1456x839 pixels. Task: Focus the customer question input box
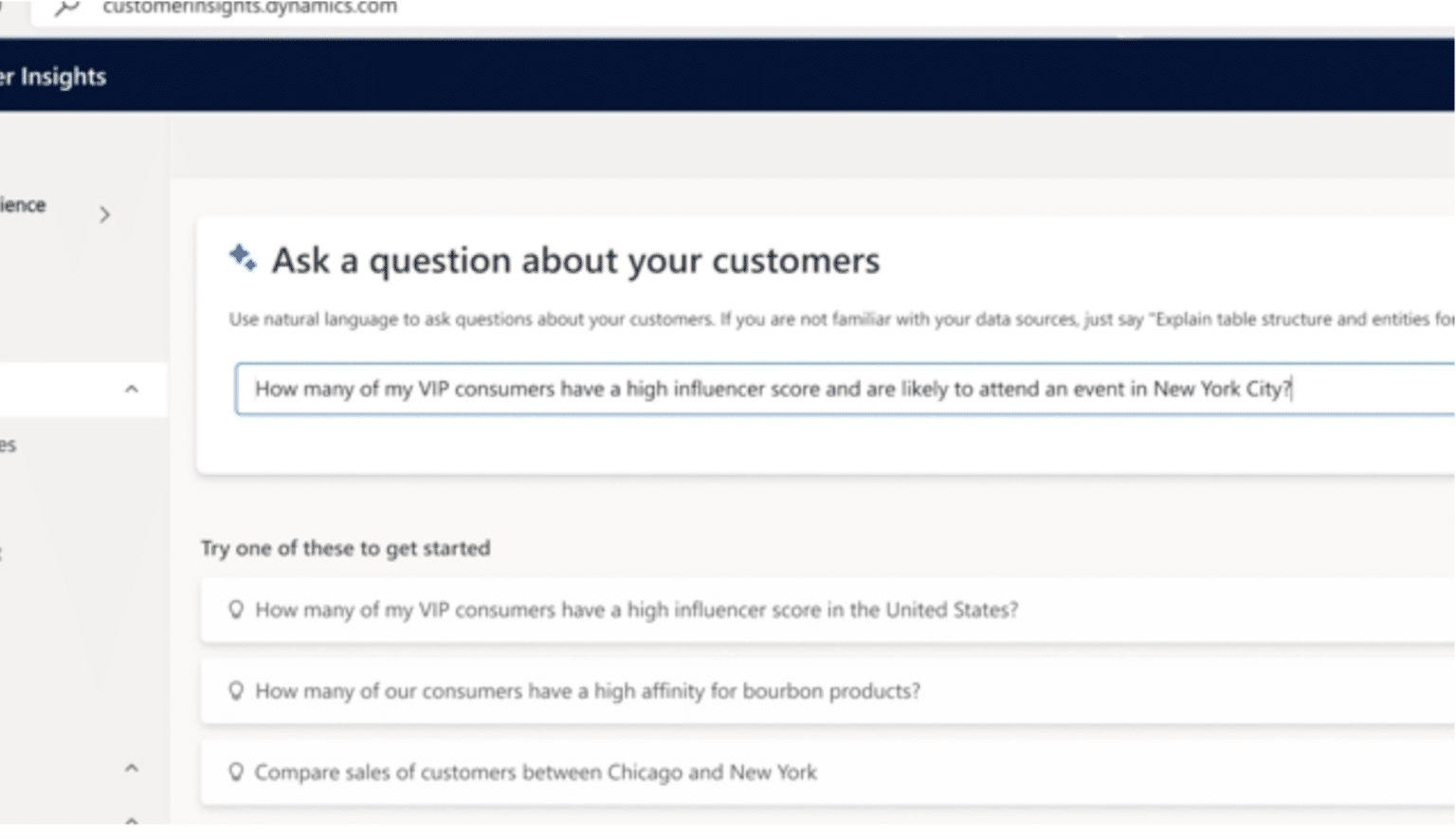click(844, 389)
